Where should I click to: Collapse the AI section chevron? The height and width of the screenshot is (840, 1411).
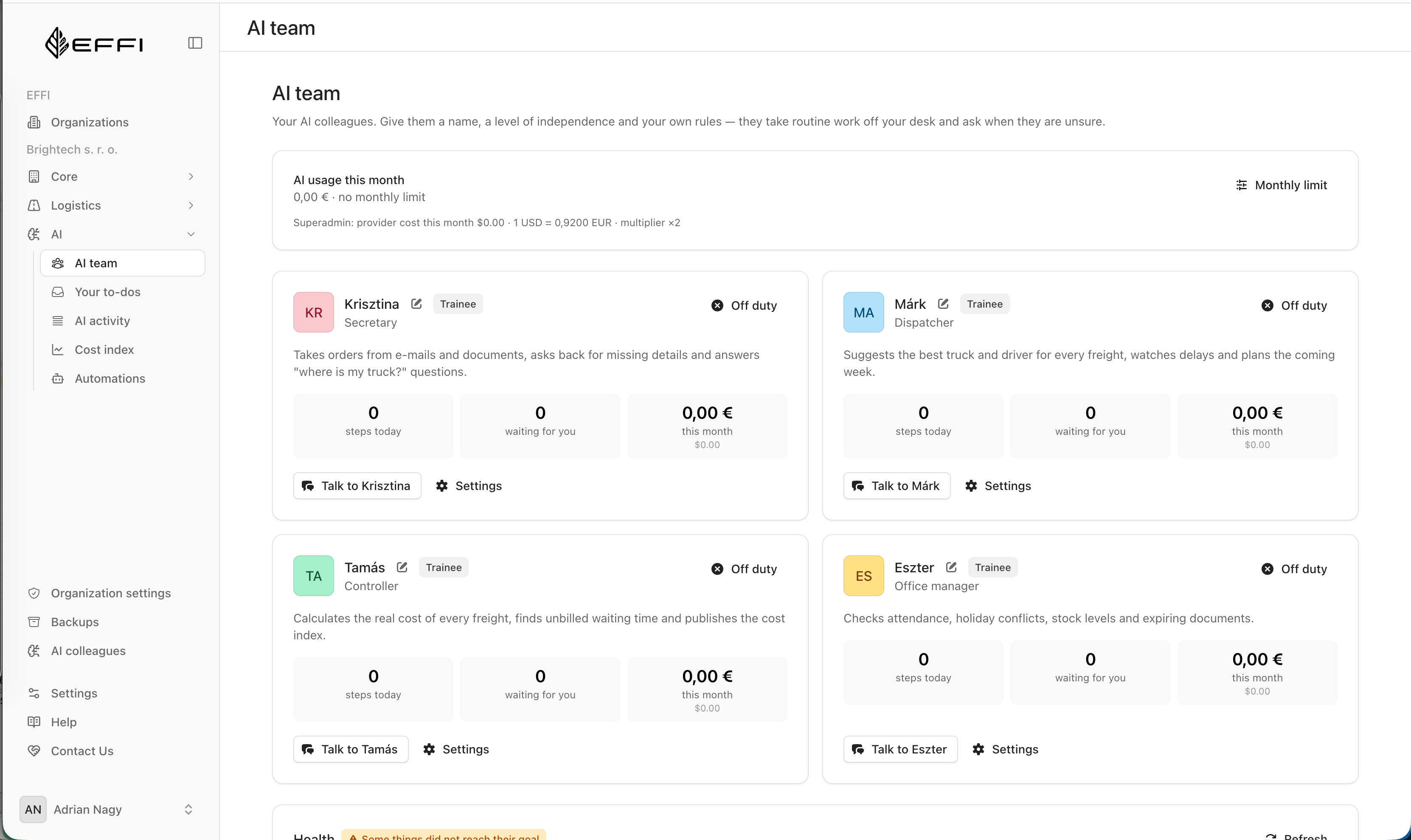pos(191,234)
